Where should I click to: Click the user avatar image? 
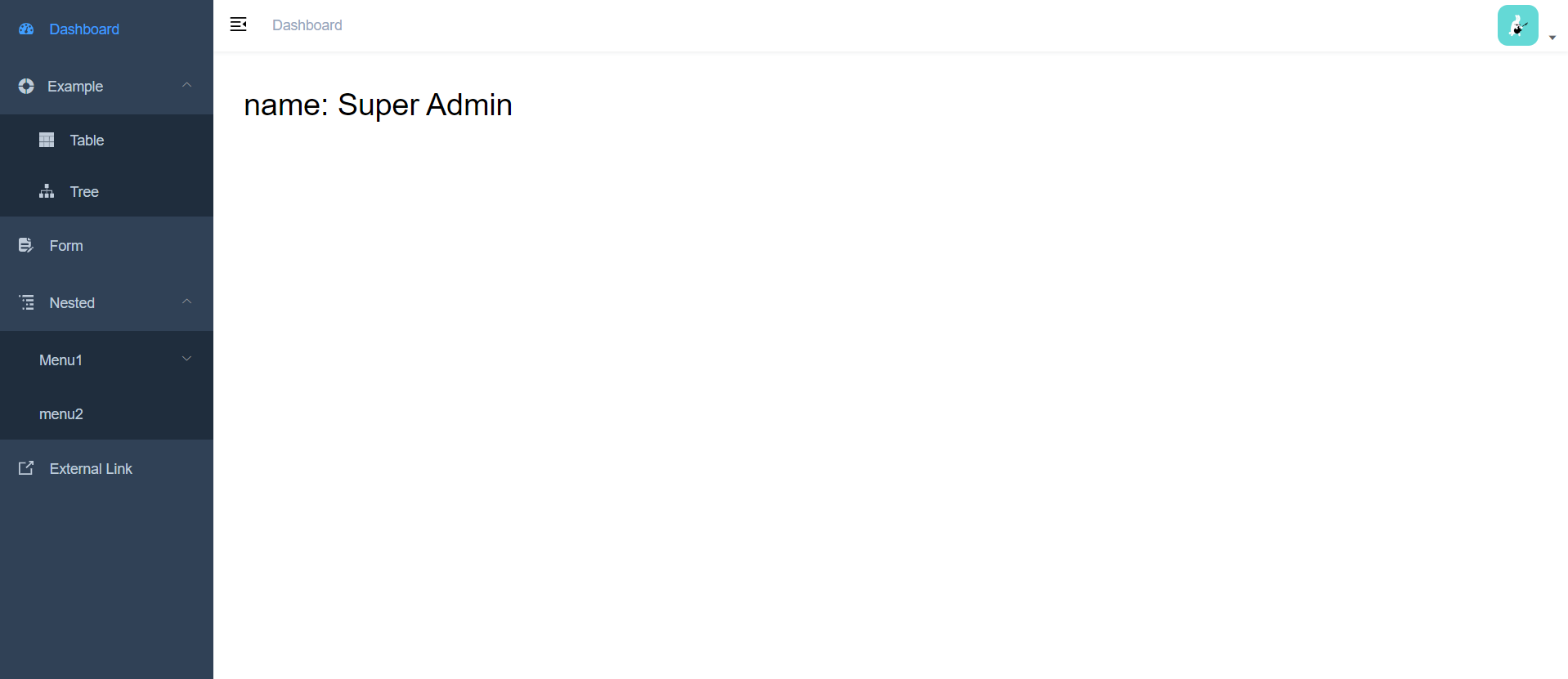coord(1517,25)
